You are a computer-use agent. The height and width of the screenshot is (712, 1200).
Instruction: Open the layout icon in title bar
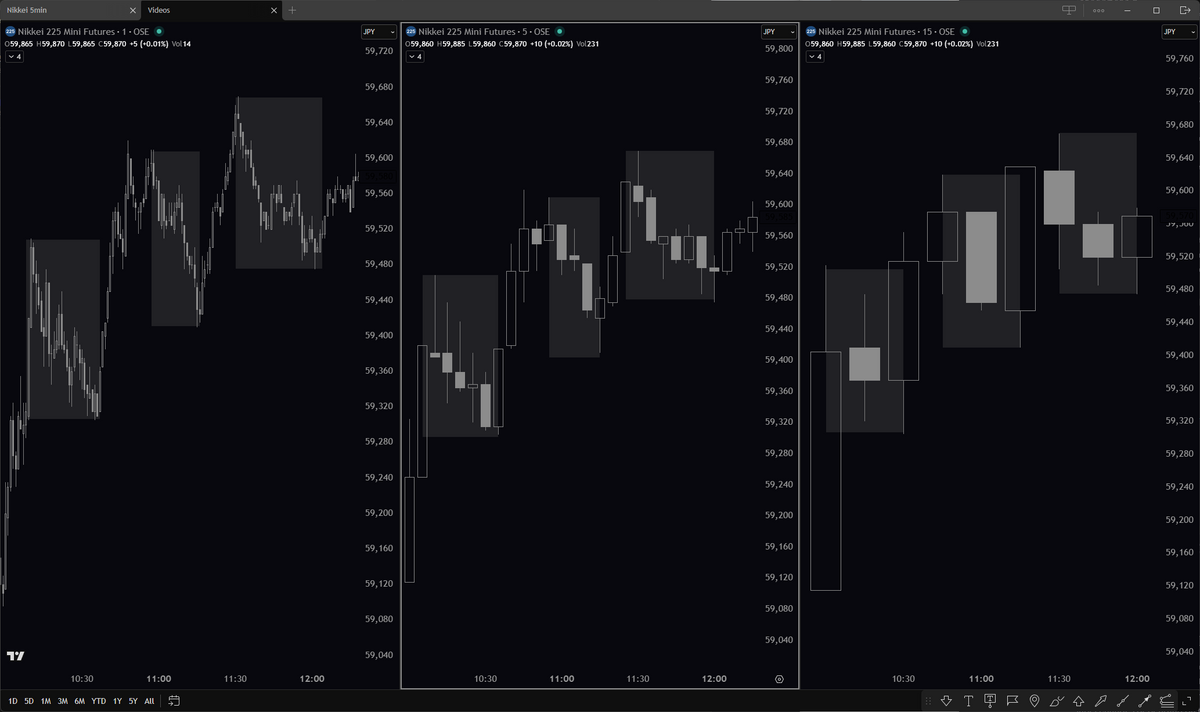[x=1069, y=10]
